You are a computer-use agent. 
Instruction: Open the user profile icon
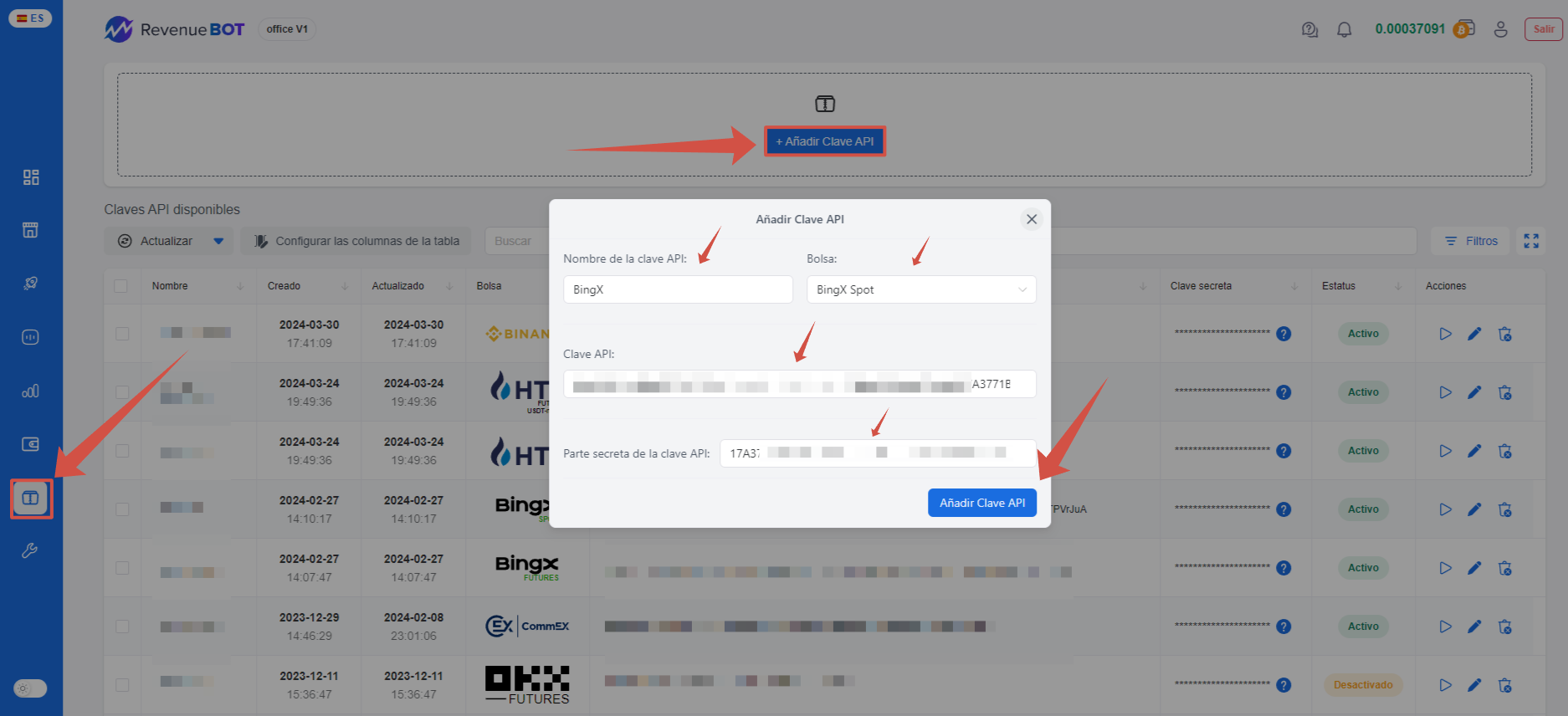coord(1501,29)
